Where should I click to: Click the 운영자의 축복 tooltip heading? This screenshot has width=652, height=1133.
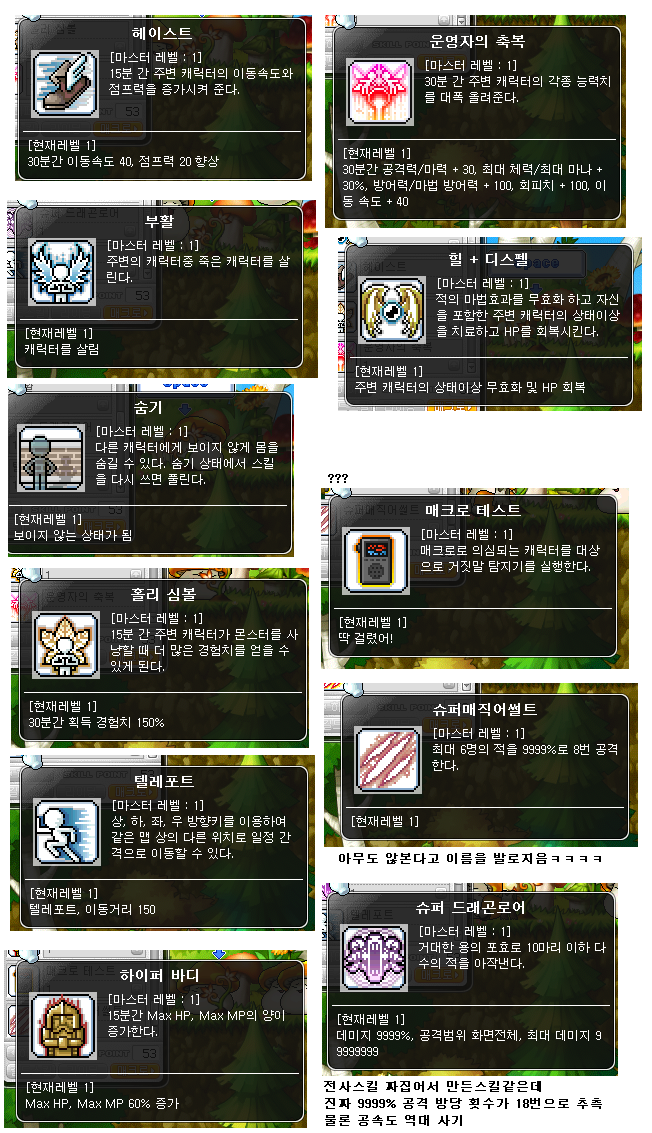477,40
